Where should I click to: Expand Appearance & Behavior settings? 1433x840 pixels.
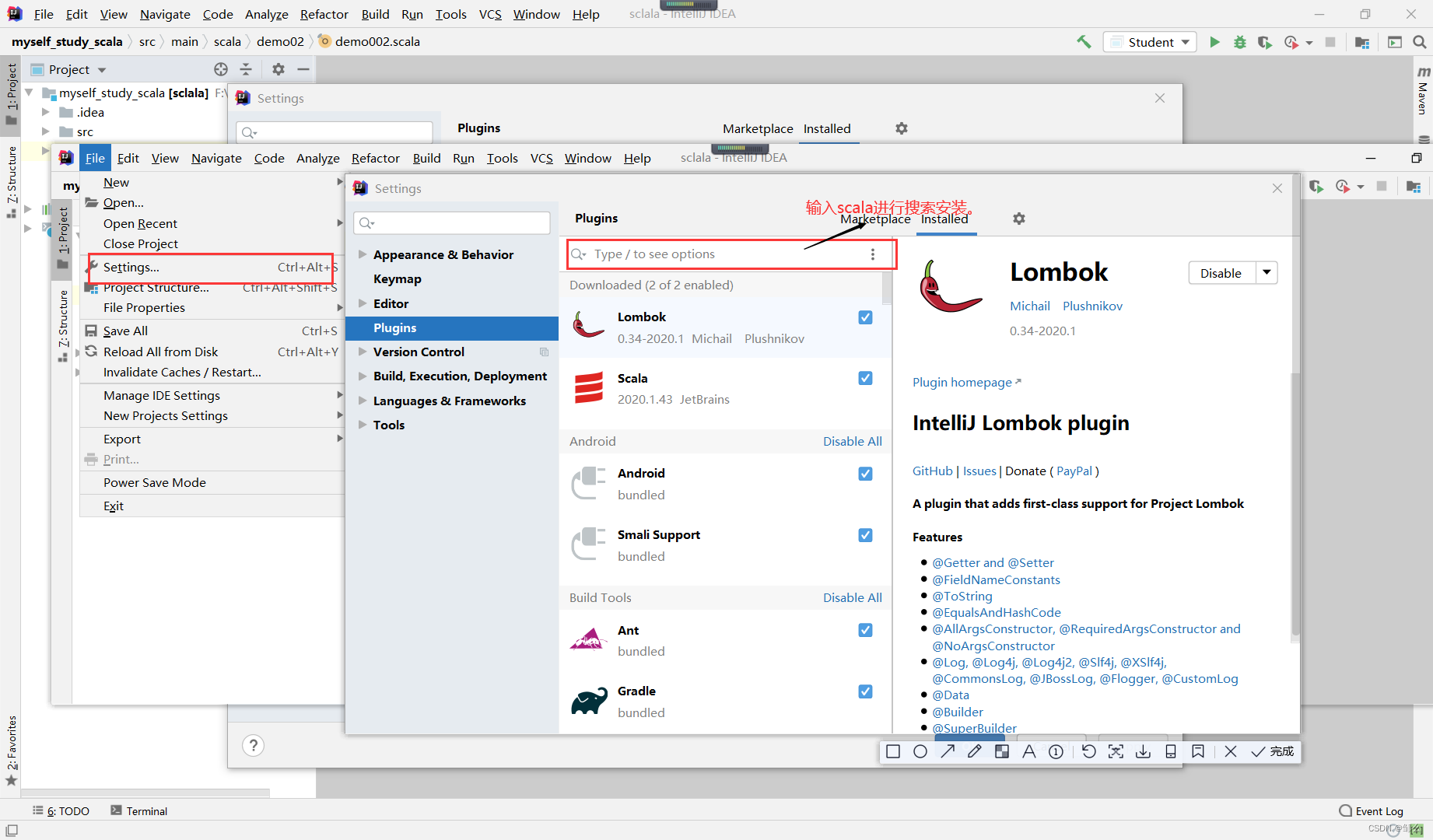tap(362, 254)
